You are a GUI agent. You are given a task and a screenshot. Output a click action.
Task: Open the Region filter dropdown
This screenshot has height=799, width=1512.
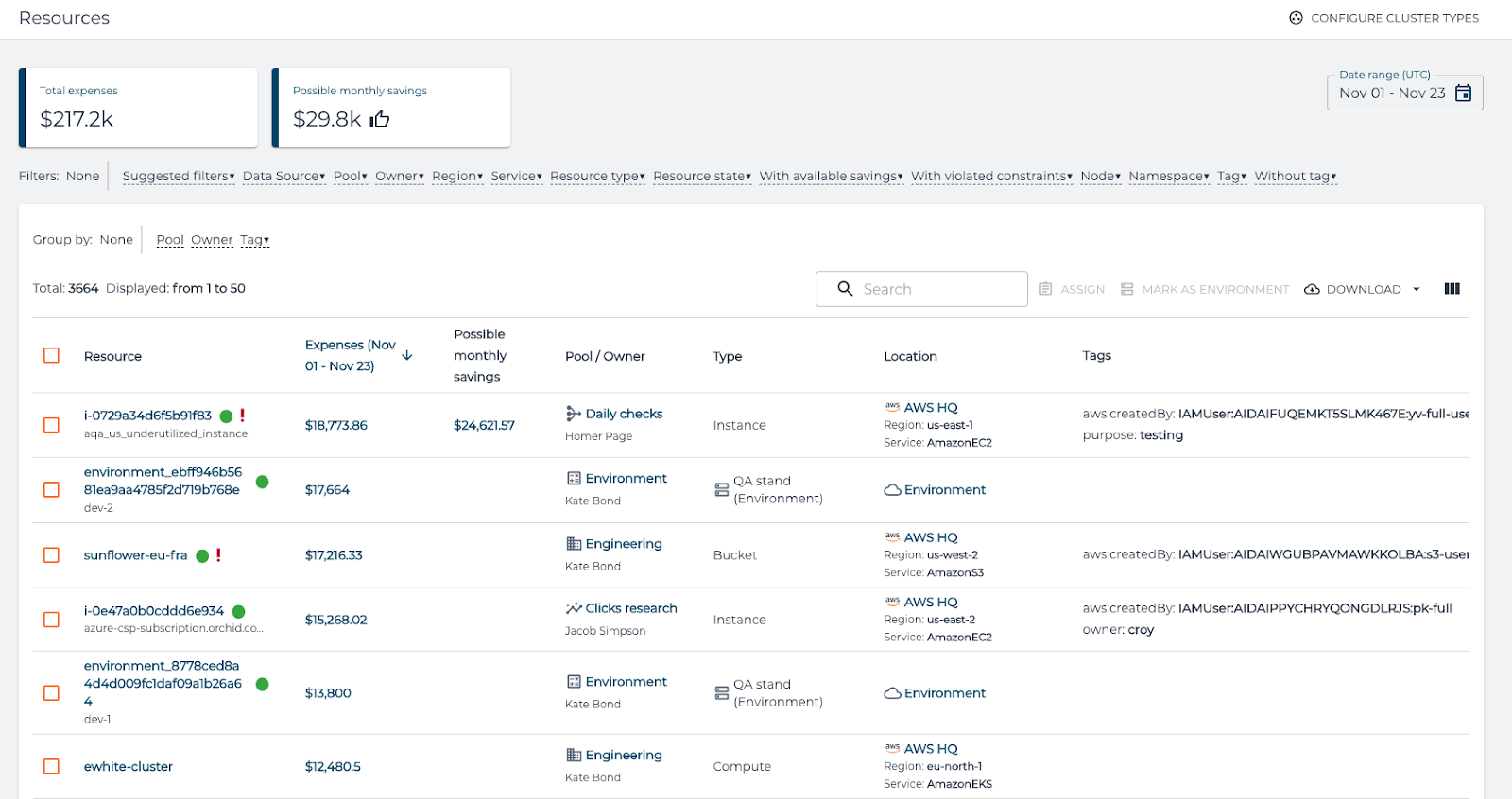pos(457,177)
